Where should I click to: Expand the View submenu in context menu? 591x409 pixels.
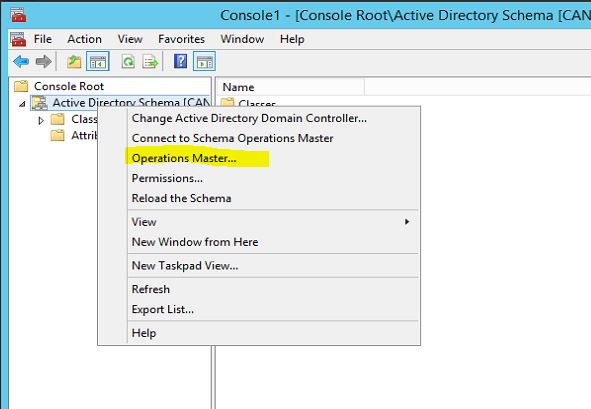point(274,222)
